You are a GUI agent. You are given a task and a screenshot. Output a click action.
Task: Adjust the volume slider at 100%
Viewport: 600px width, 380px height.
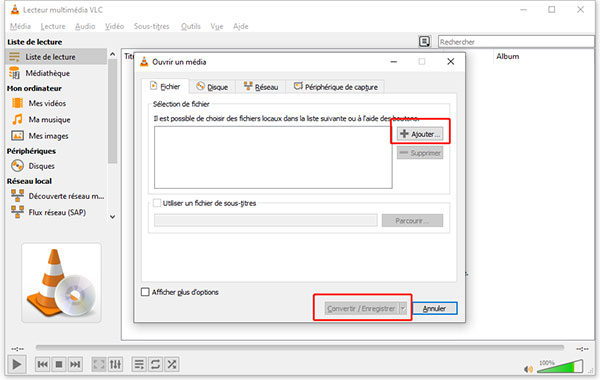(x=560, y=366)
